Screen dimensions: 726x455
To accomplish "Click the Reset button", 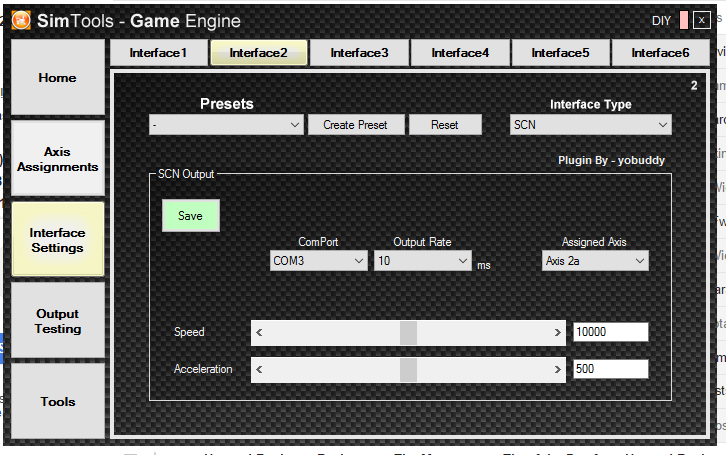I will click(x=445, y=125).
